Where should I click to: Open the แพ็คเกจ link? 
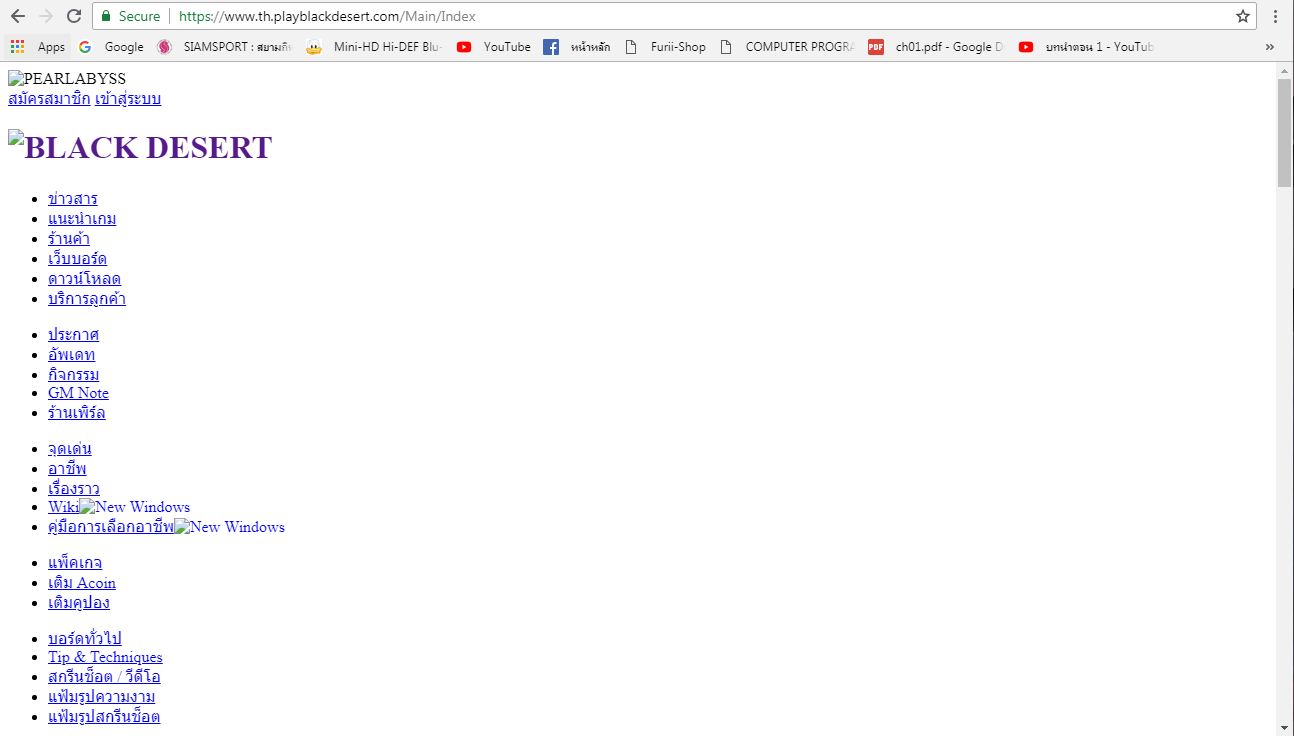coord(75,562)
